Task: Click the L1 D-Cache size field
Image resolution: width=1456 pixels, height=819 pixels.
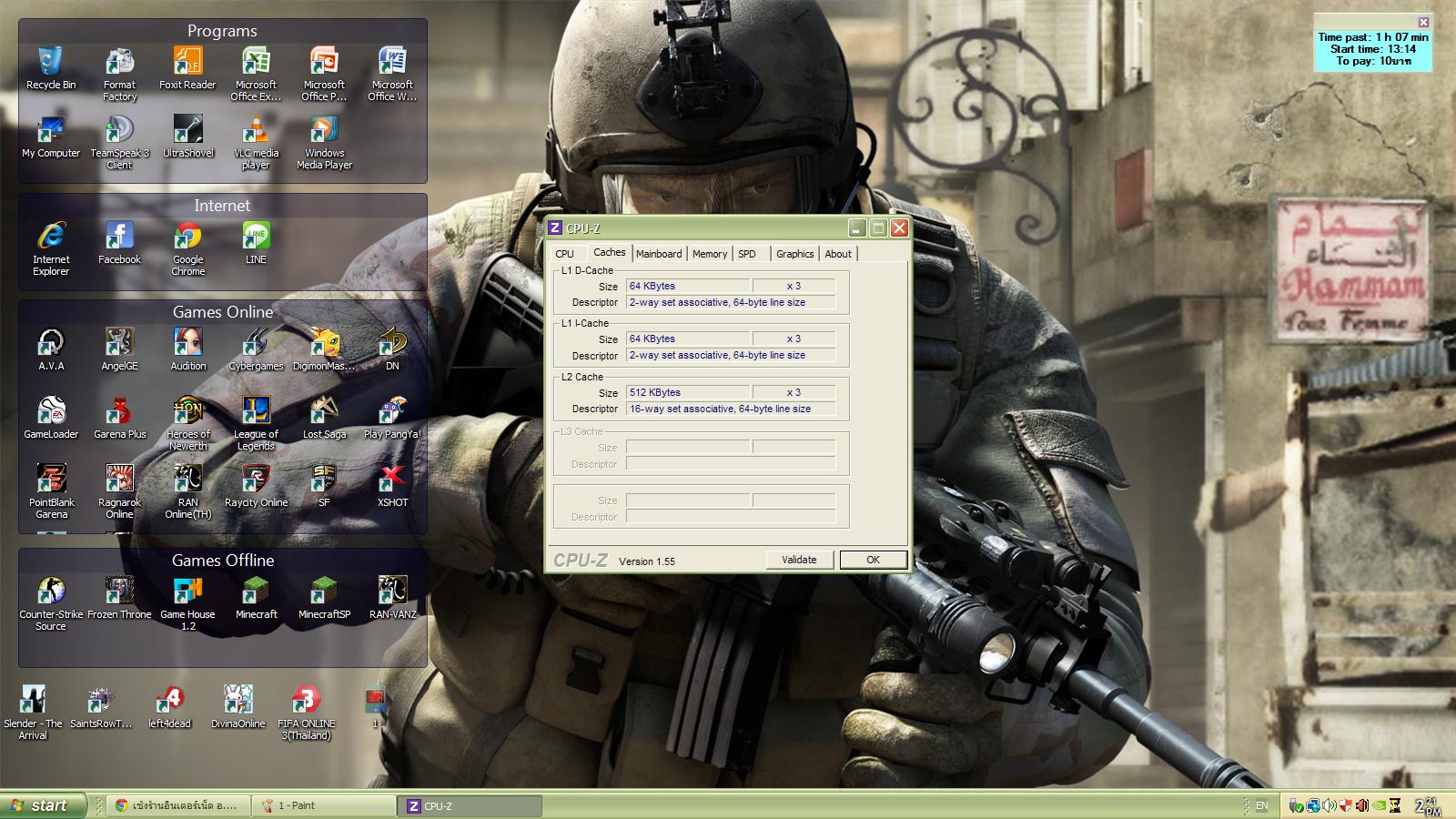Action: (x=688, y=286)
